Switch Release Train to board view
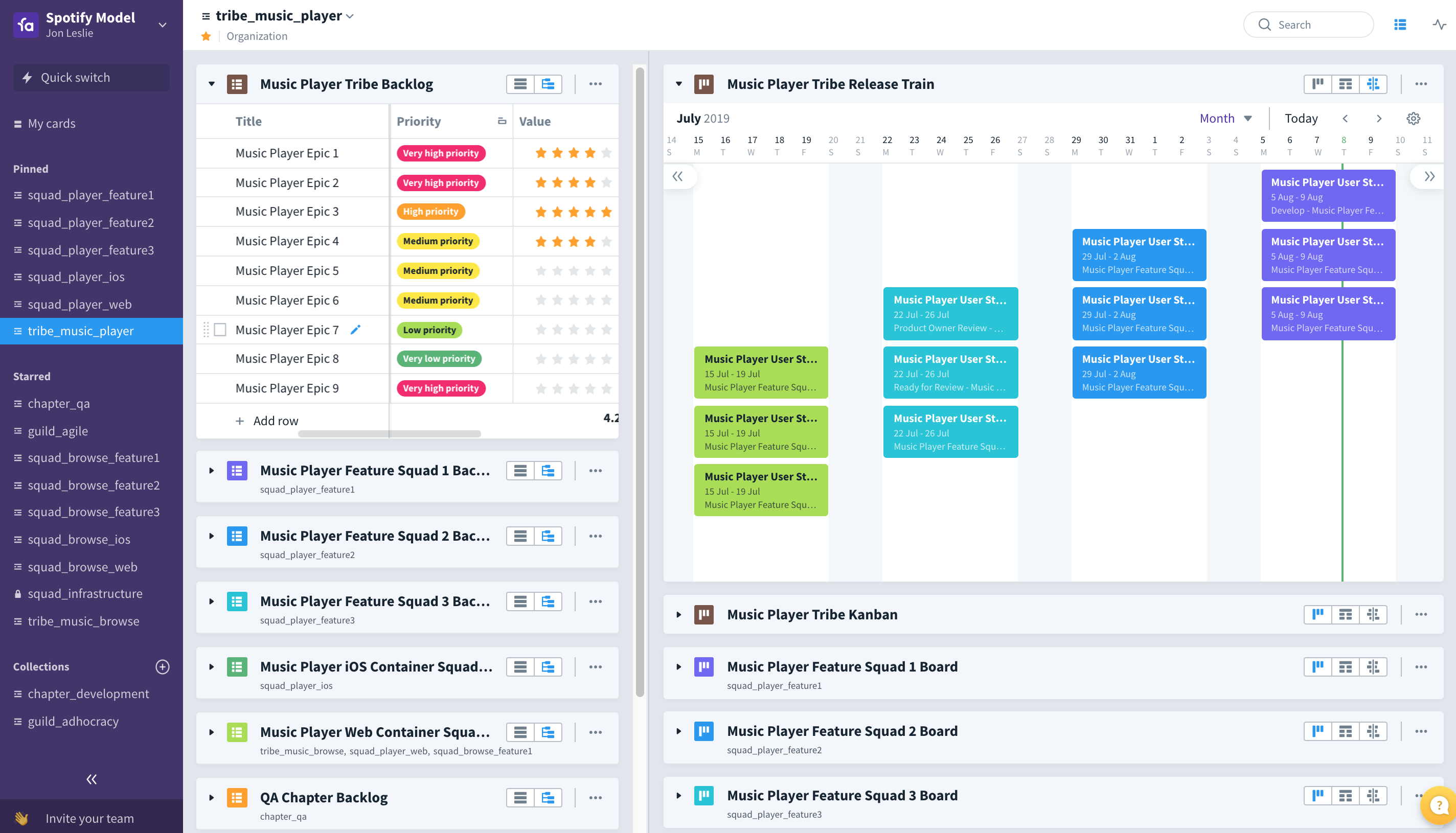Screen dimensions: 1456x833 coord(1317,84)
